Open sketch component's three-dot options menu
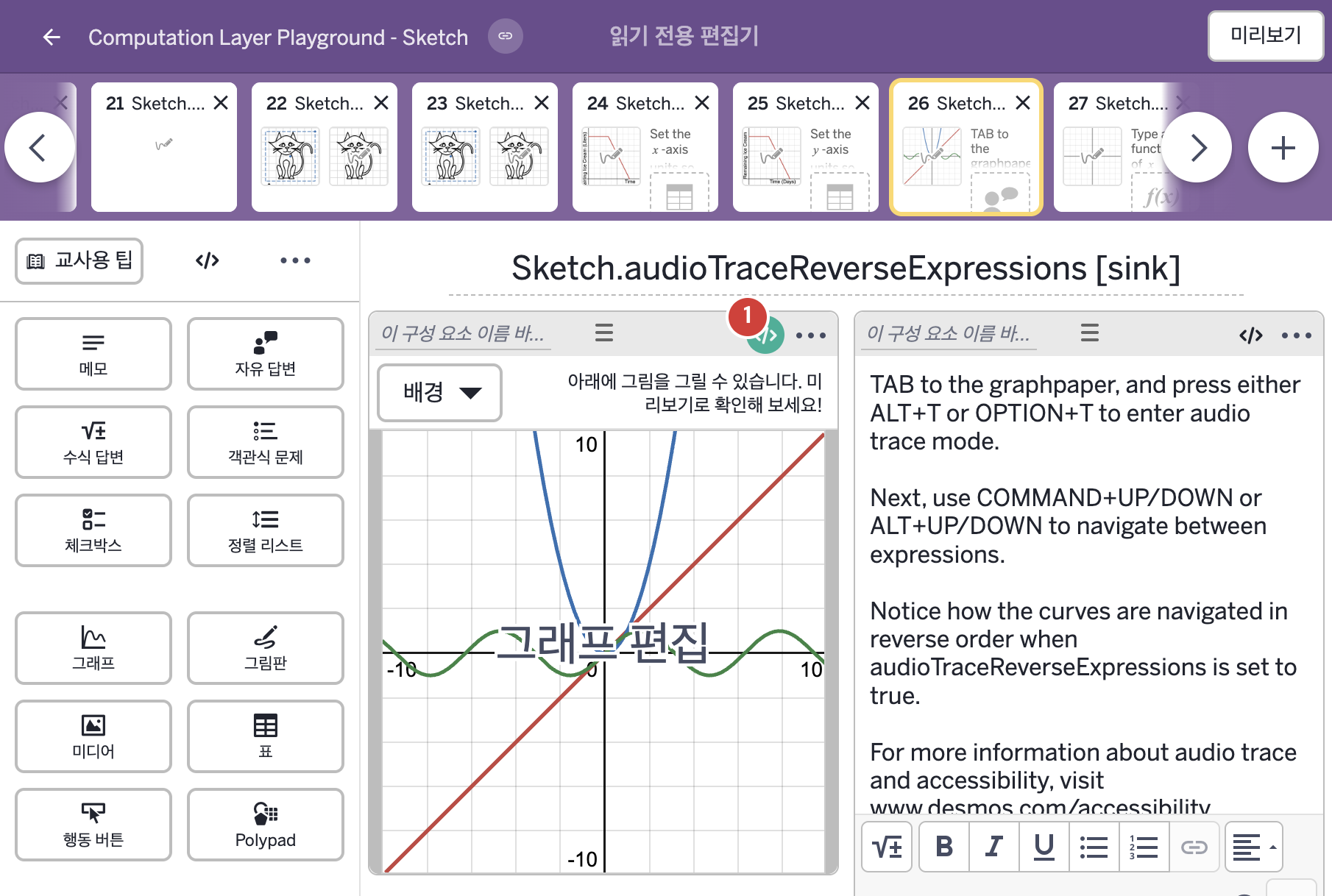Image resolution: width=1332 pixels, height=896 pixels. coord(811,335)
